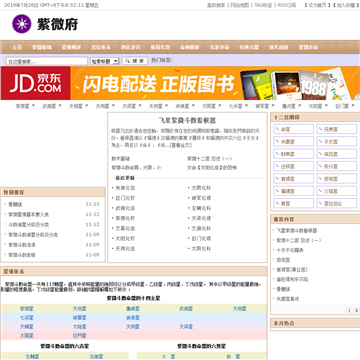Screen dimensions: 360x360
Task: Open the 福德宫 palace icon button
Action: click(x=294, y=191)
